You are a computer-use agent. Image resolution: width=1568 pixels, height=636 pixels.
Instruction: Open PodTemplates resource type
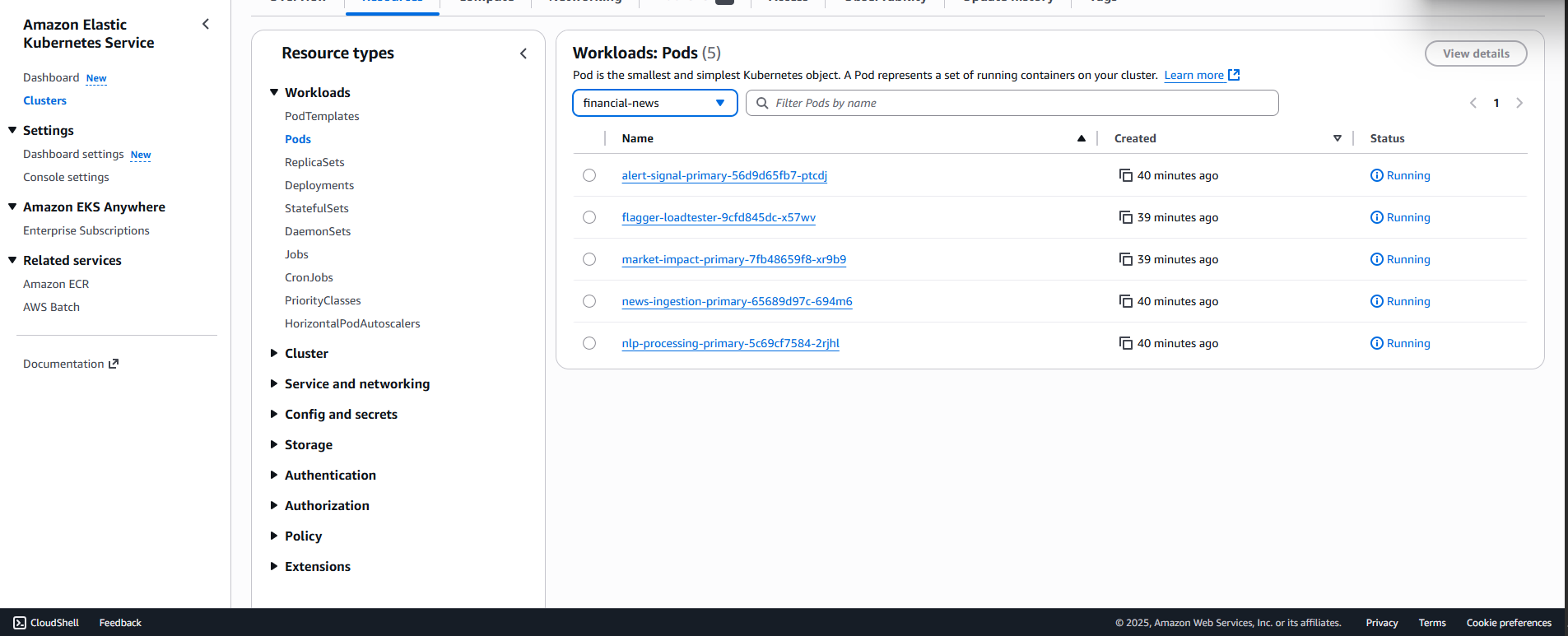click(x=322, y=116)
